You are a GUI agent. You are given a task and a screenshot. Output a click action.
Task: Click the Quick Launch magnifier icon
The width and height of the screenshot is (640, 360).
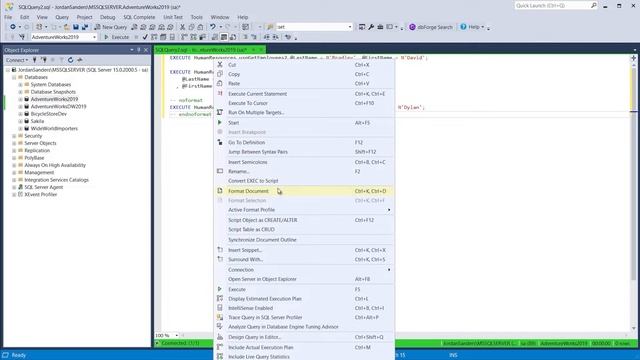[593, 5]
